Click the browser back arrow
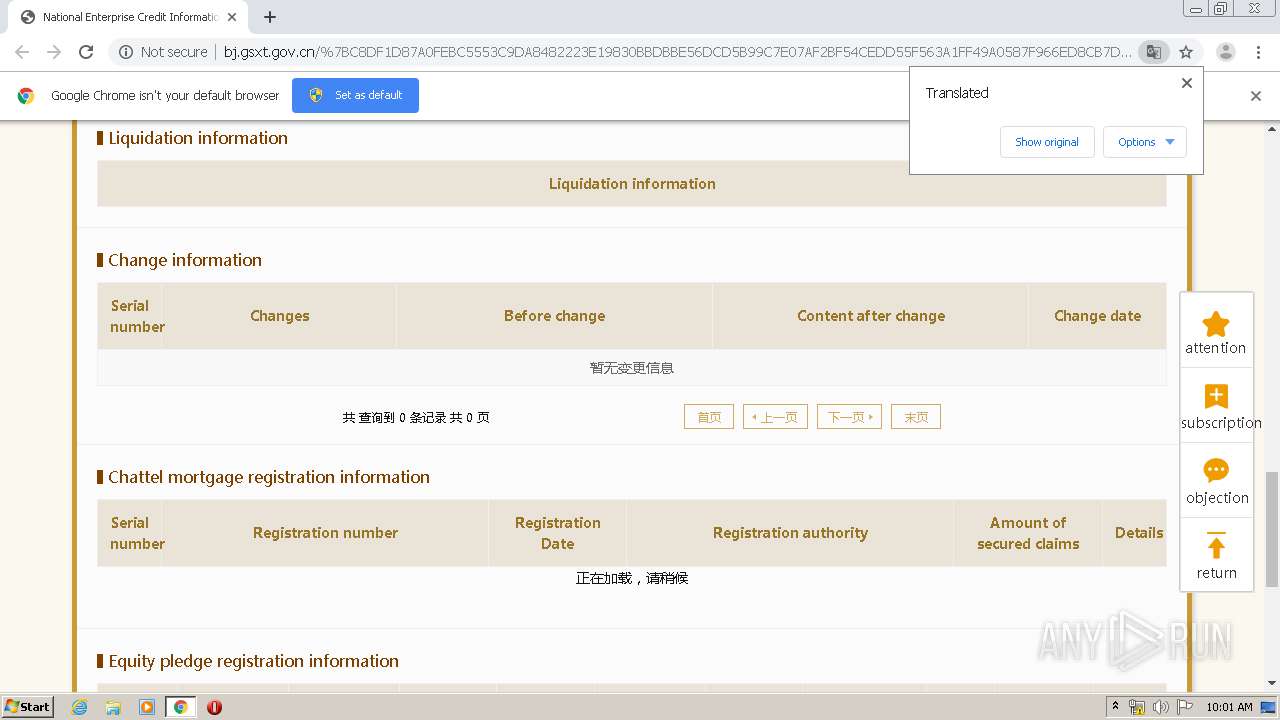 click(22, 52)
